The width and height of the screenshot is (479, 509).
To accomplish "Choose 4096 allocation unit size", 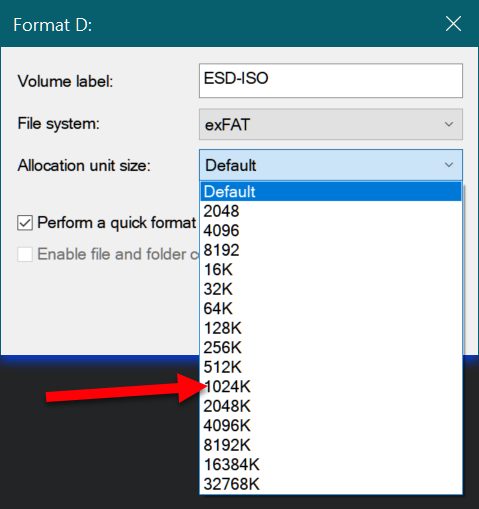I will tap(331, 230).
